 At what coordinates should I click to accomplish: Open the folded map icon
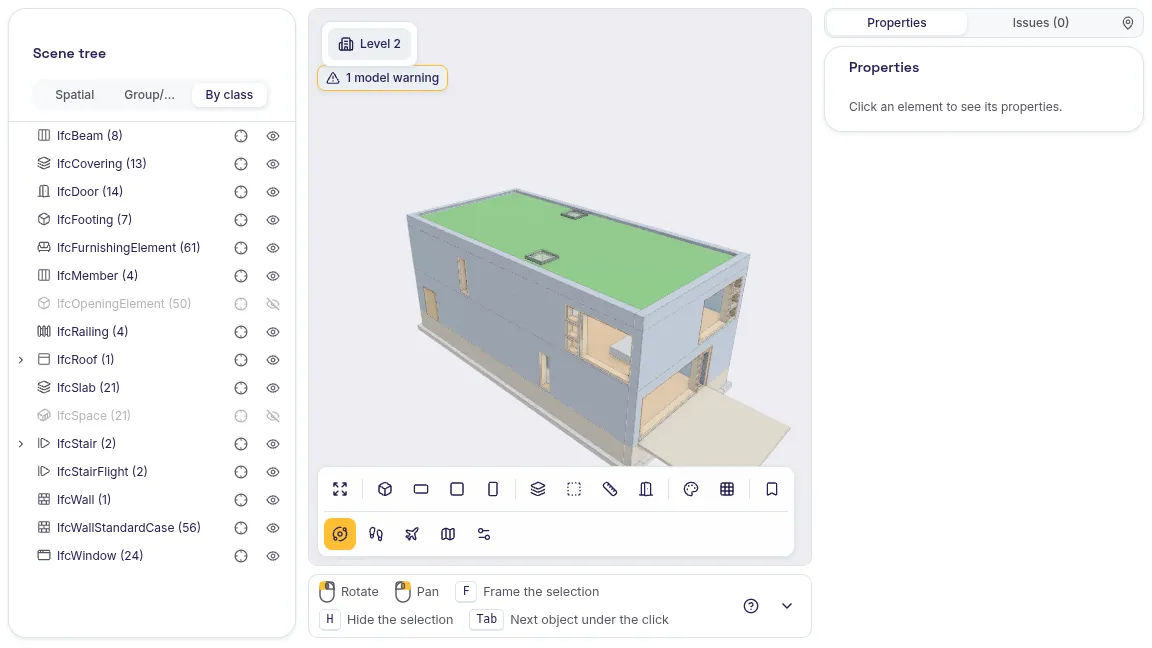pyautogui.click(x=447, y=534)
